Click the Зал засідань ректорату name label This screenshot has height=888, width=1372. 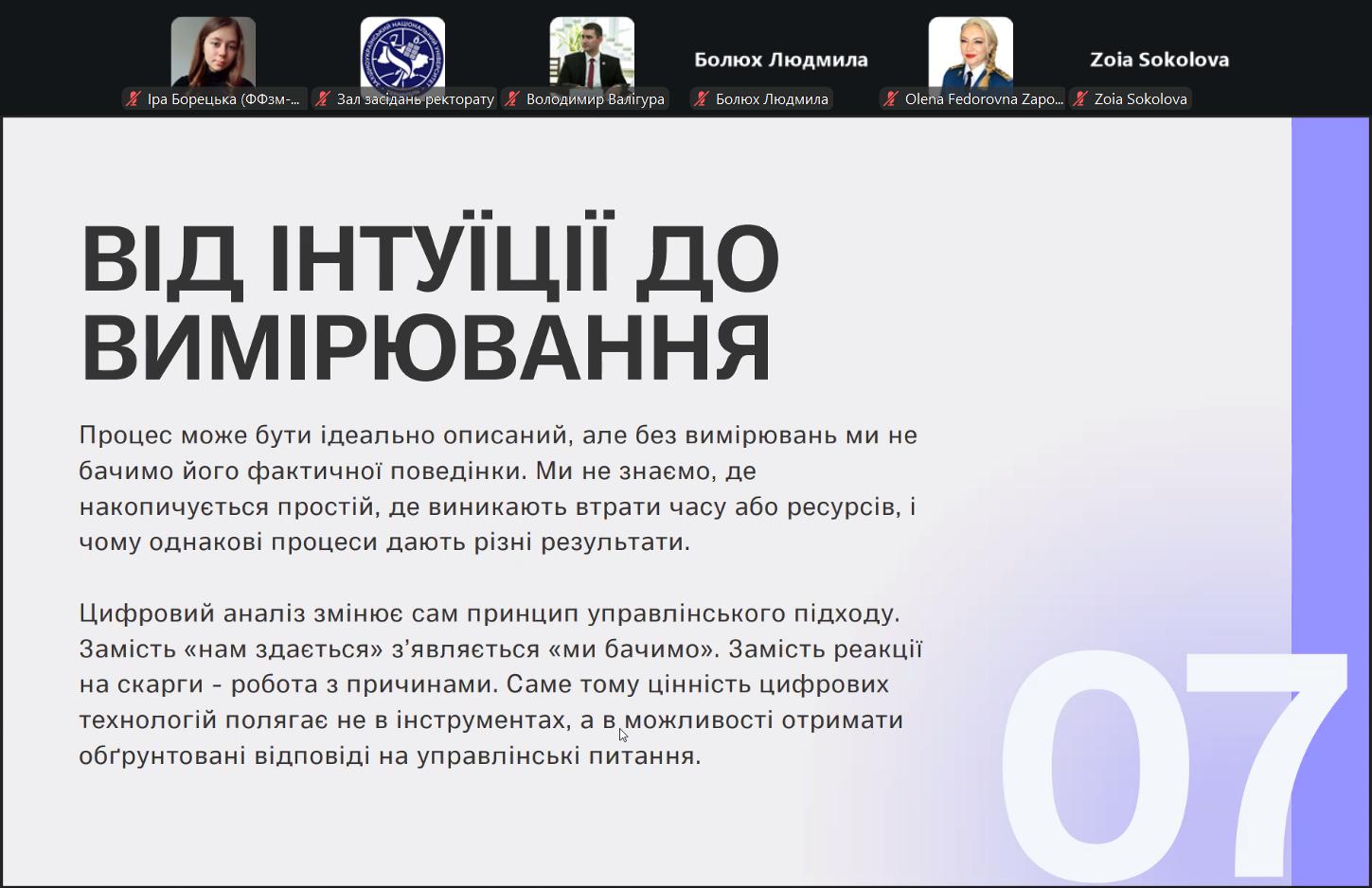(415, 99)
